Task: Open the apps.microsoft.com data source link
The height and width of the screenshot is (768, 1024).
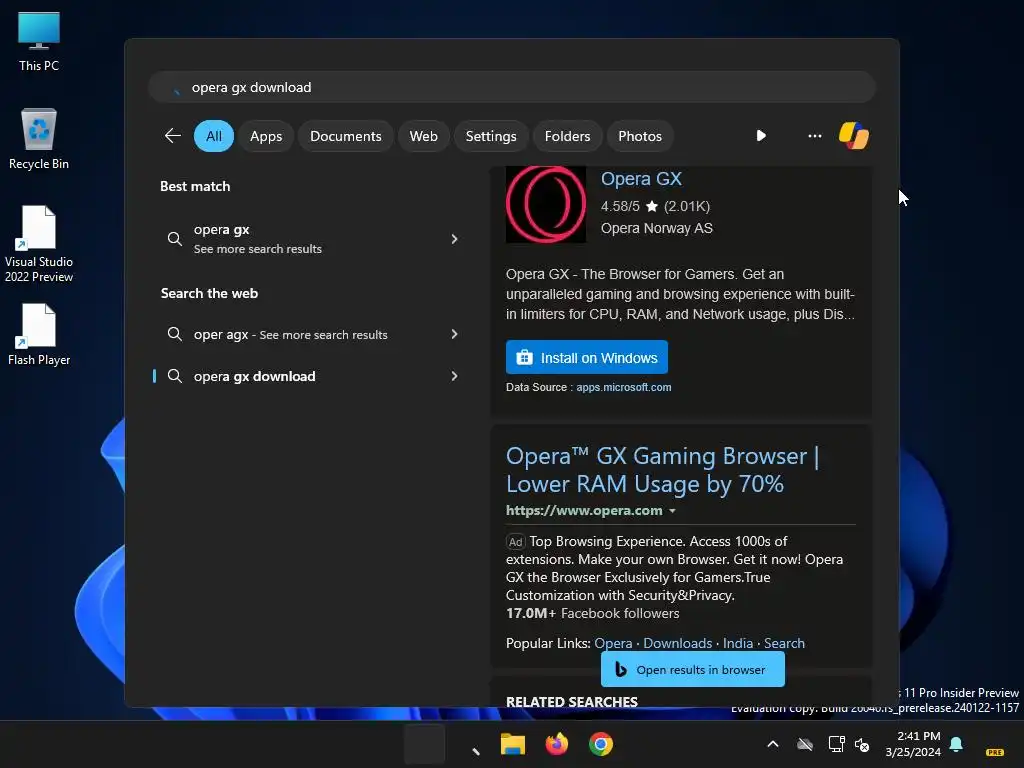Action: (623, 387)
